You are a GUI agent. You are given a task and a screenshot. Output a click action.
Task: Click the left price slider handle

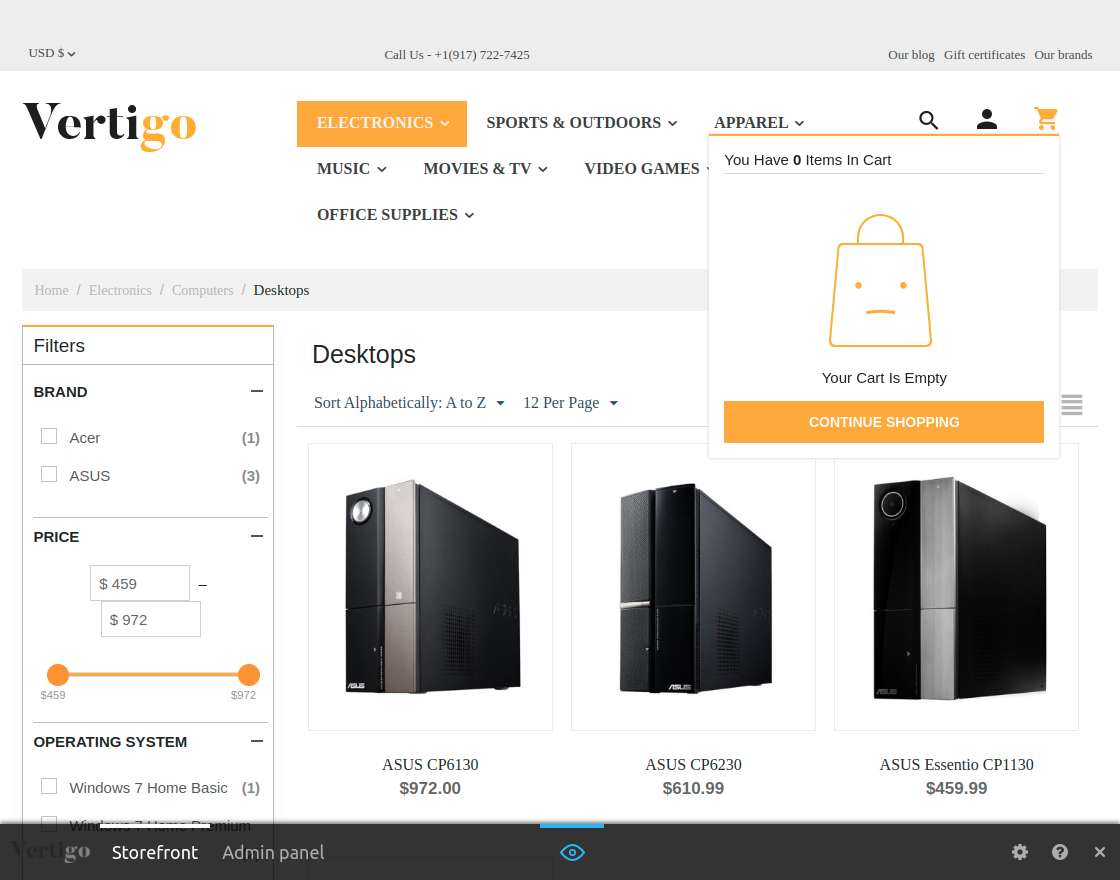58,674
